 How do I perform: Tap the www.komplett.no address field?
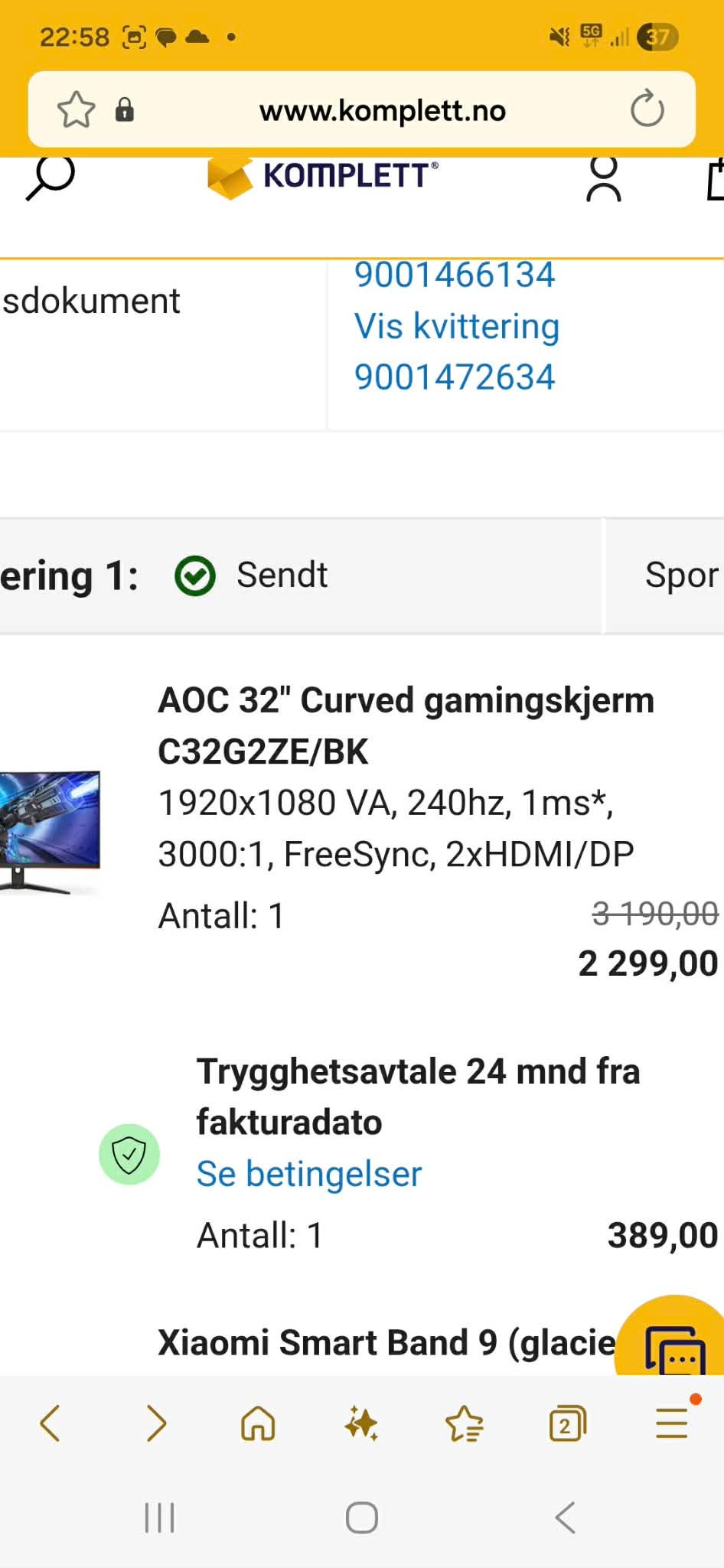click(383, 111)
